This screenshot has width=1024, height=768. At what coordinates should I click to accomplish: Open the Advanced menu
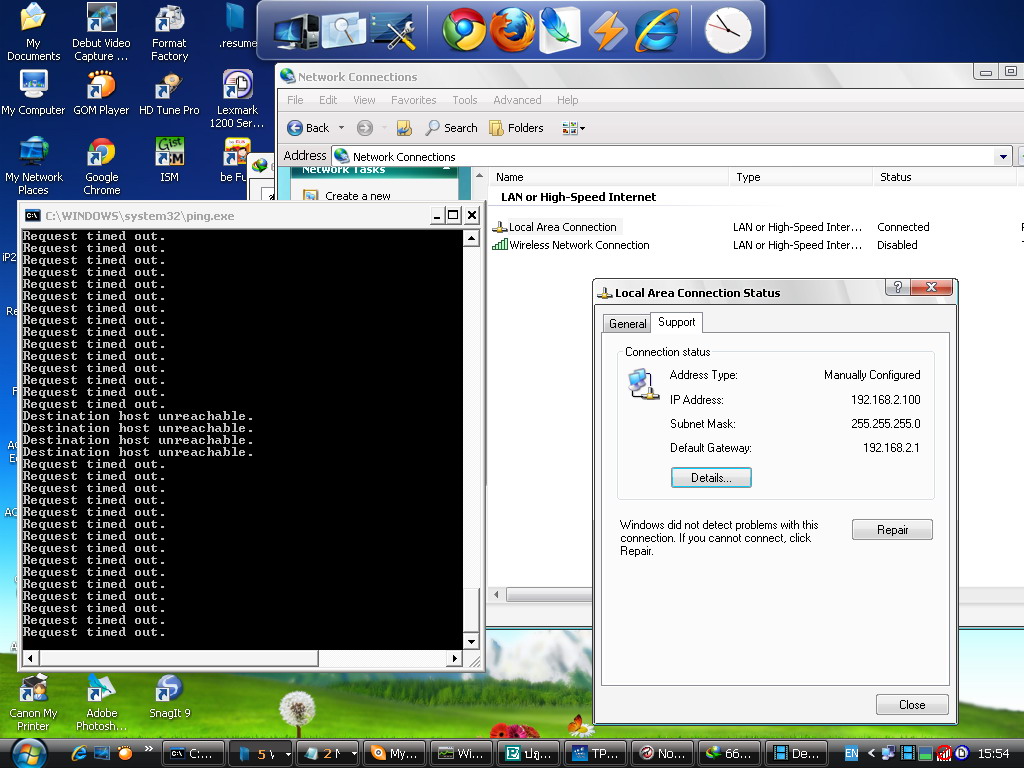pyautogui.click(x=517, y=100)
